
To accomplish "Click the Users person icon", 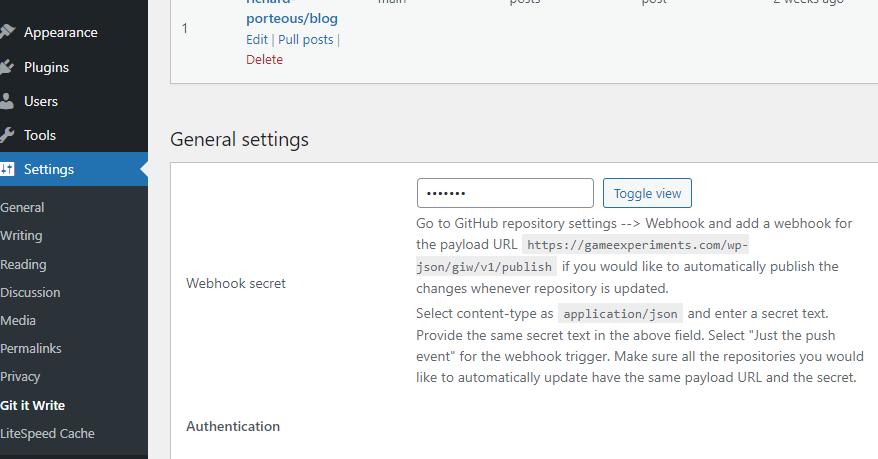I will coord(7,101).
